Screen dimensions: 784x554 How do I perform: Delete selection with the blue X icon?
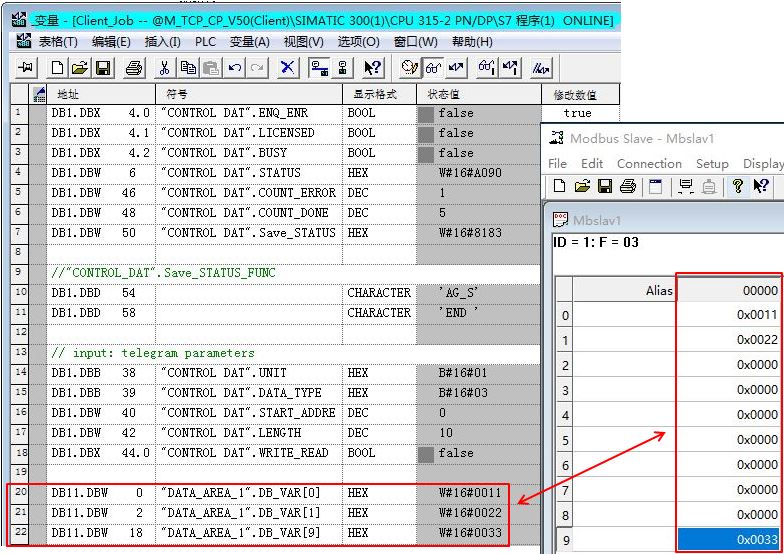288,68
